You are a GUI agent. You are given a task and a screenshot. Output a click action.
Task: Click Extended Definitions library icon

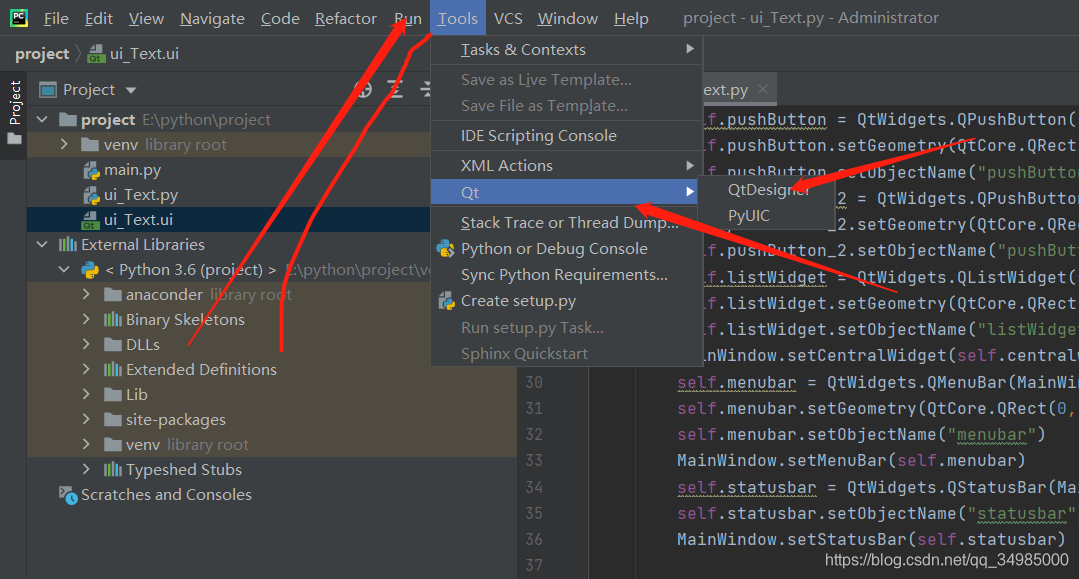[x=112, y=370]
